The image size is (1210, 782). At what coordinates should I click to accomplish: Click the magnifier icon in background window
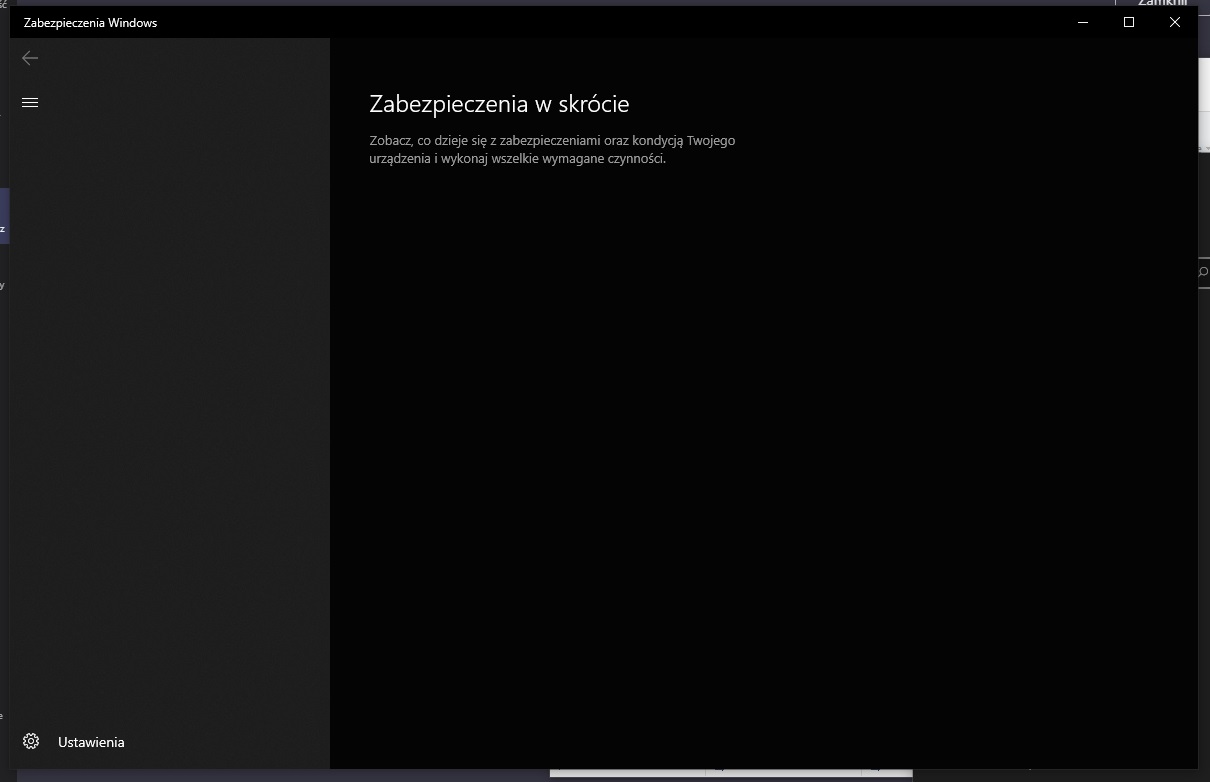click(1204, 271)
